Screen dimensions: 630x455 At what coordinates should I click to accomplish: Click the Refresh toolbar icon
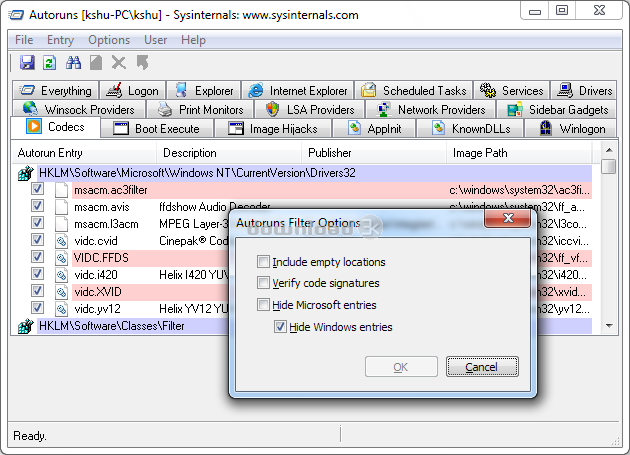click(x=49, y=63)
